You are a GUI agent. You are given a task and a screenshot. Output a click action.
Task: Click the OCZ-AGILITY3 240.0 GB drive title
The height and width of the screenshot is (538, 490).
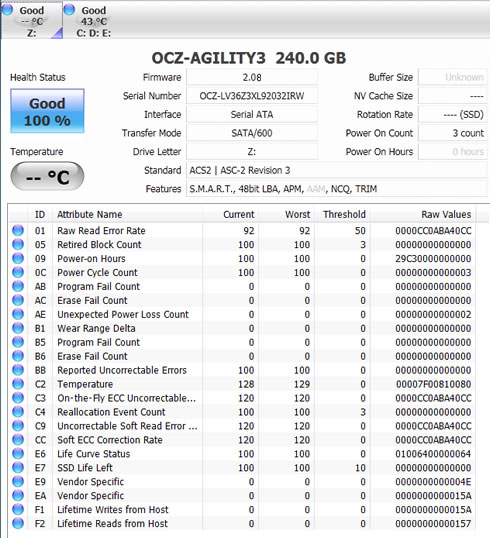249,58
